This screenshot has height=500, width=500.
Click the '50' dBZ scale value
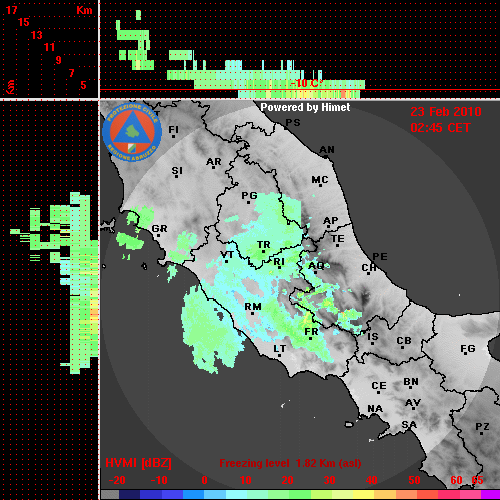[414, 480]
